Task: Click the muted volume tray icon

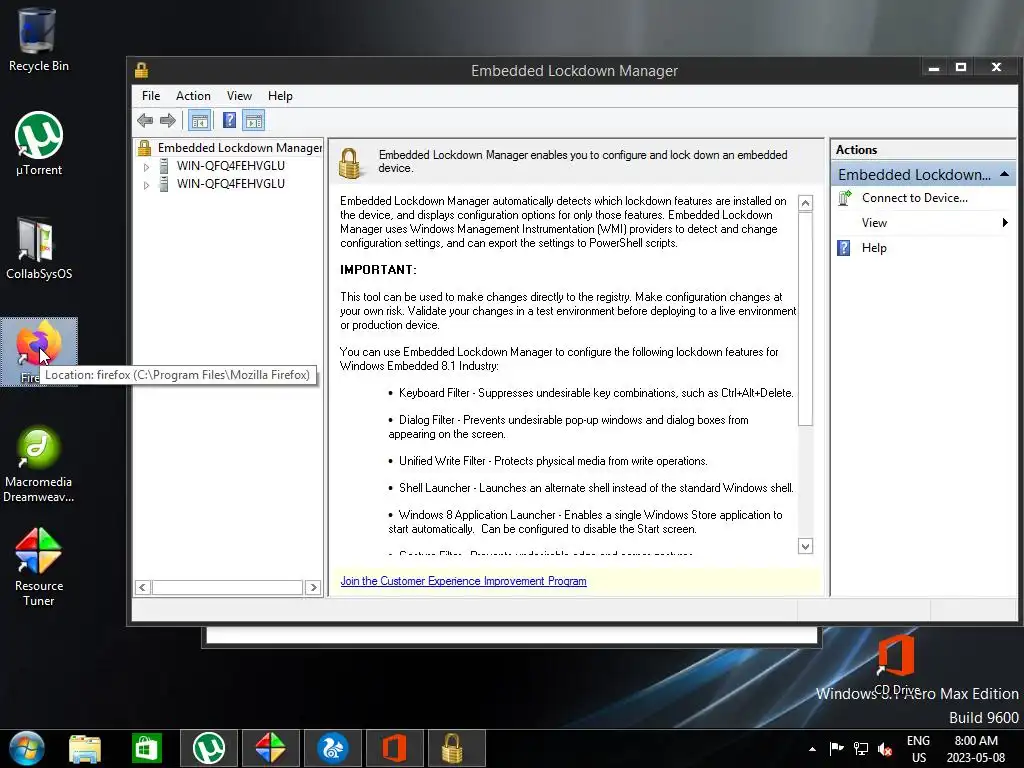Action: [x=885, y=749]
